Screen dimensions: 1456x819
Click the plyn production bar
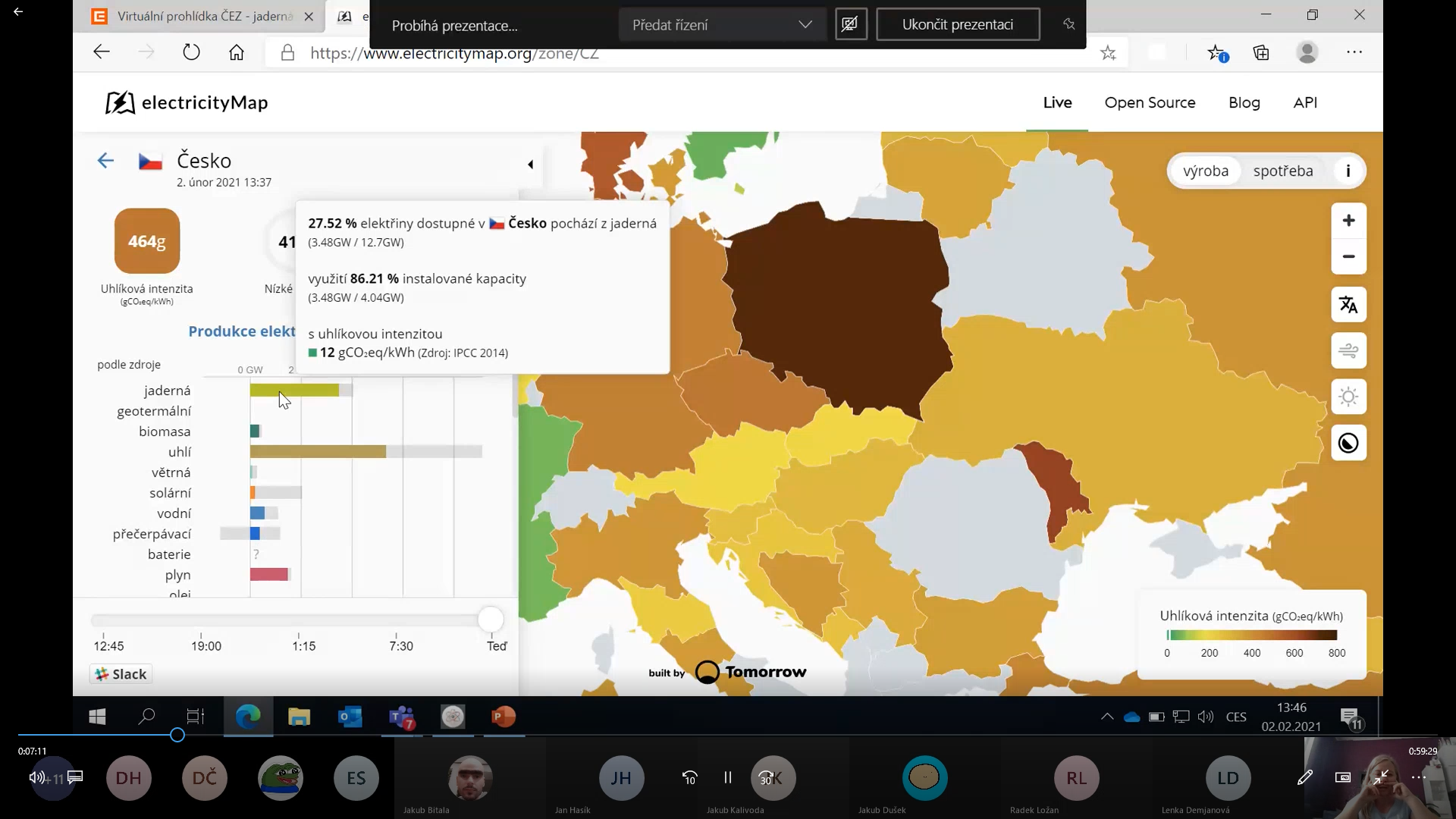(269, 574)
